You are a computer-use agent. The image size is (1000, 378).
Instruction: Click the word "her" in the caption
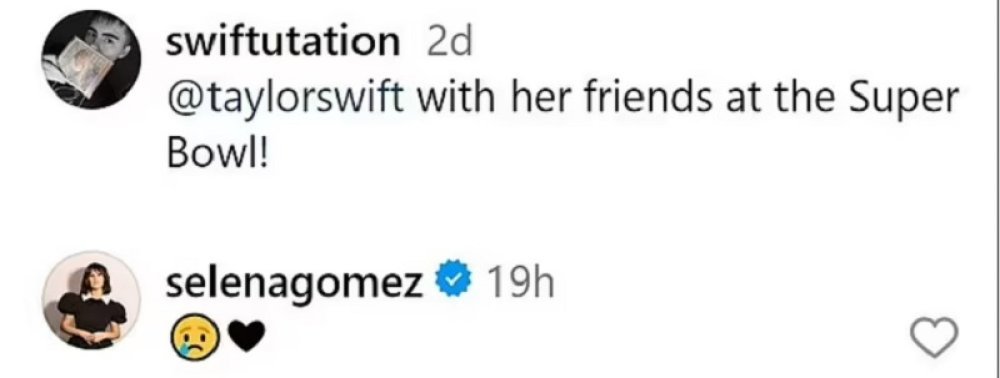(543, 99)
